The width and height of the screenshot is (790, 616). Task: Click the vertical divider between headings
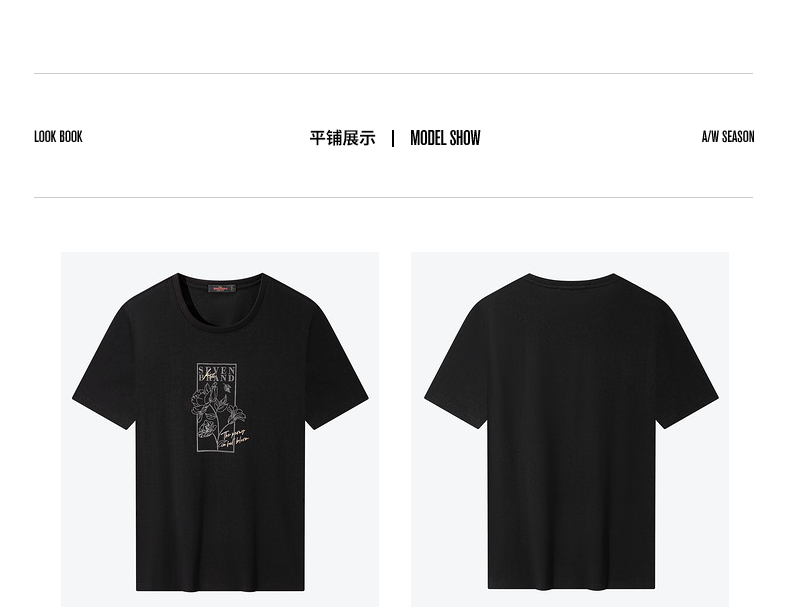click(393, 139)
